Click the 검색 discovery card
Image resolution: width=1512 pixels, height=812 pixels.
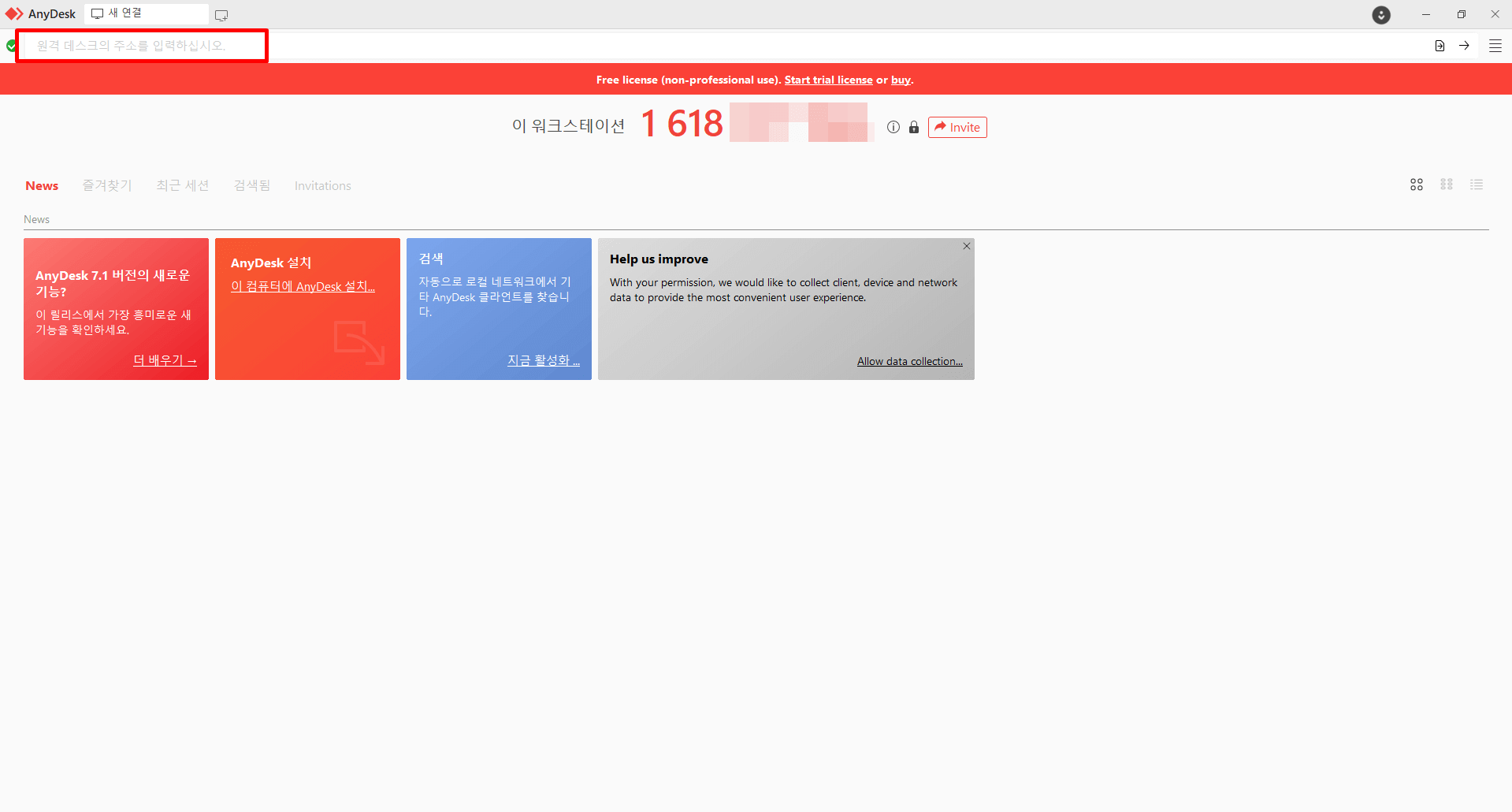(499, 309)
